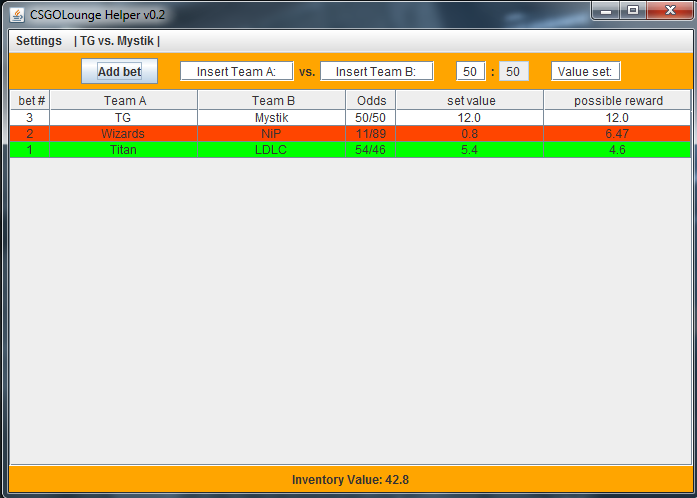Focus the Value set input field
Image resolution: width=697 pixels, height=498 pixels.
(x=585, y=71)
